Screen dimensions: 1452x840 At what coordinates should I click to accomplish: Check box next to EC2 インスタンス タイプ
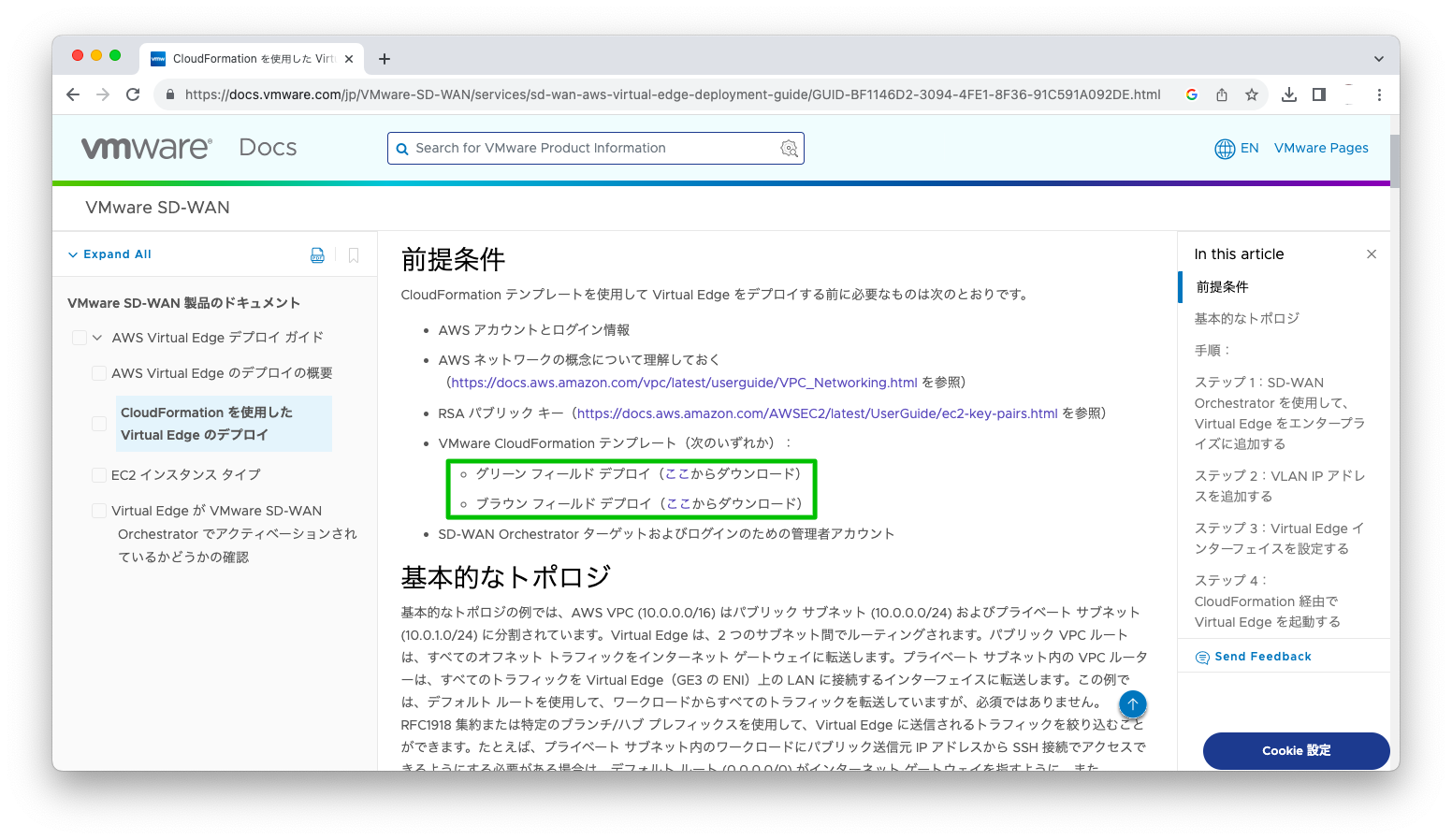[x=98, y=475]
